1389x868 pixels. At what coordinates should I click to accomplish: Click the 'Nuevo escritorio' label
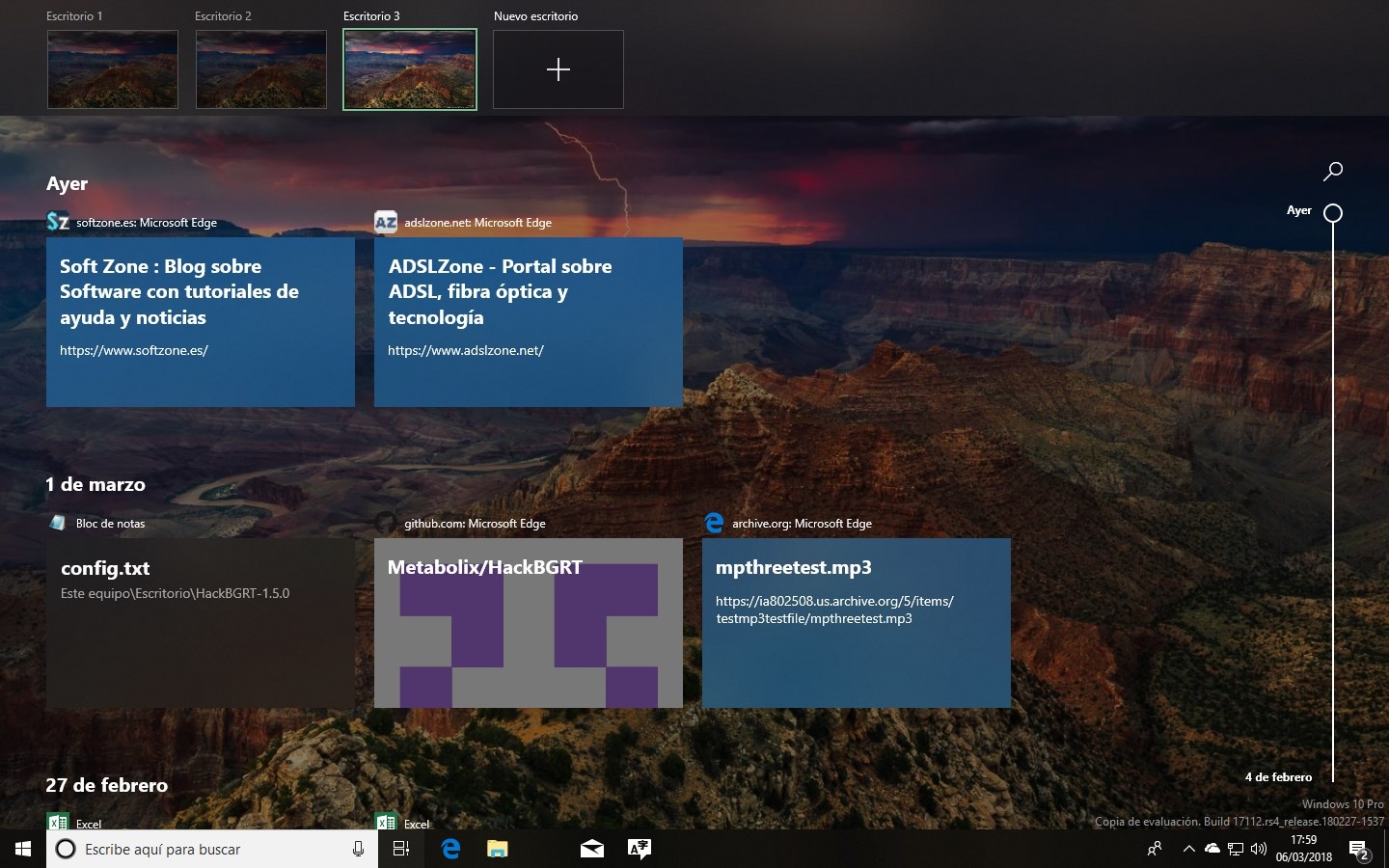pos(536,16)
